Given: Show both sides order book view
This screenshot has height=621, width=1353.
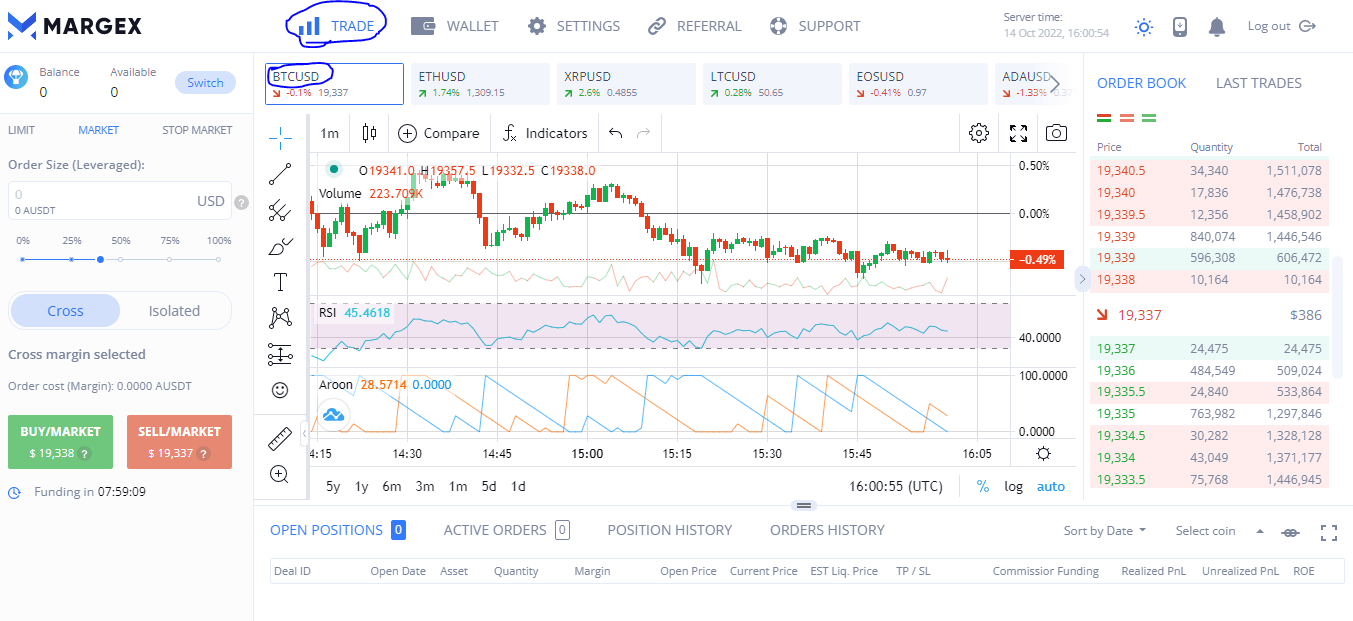Looking at the screenshot, I should 1105,118.
